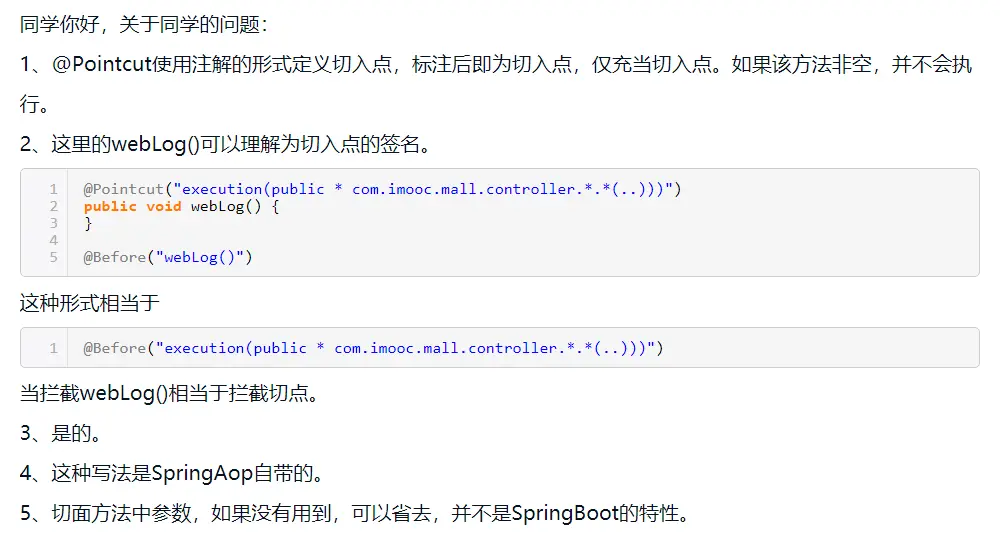The width and height of the screenshot is (1000, 536).
Task: Click the 'void' keyword in the code
Action: point(163,206)
